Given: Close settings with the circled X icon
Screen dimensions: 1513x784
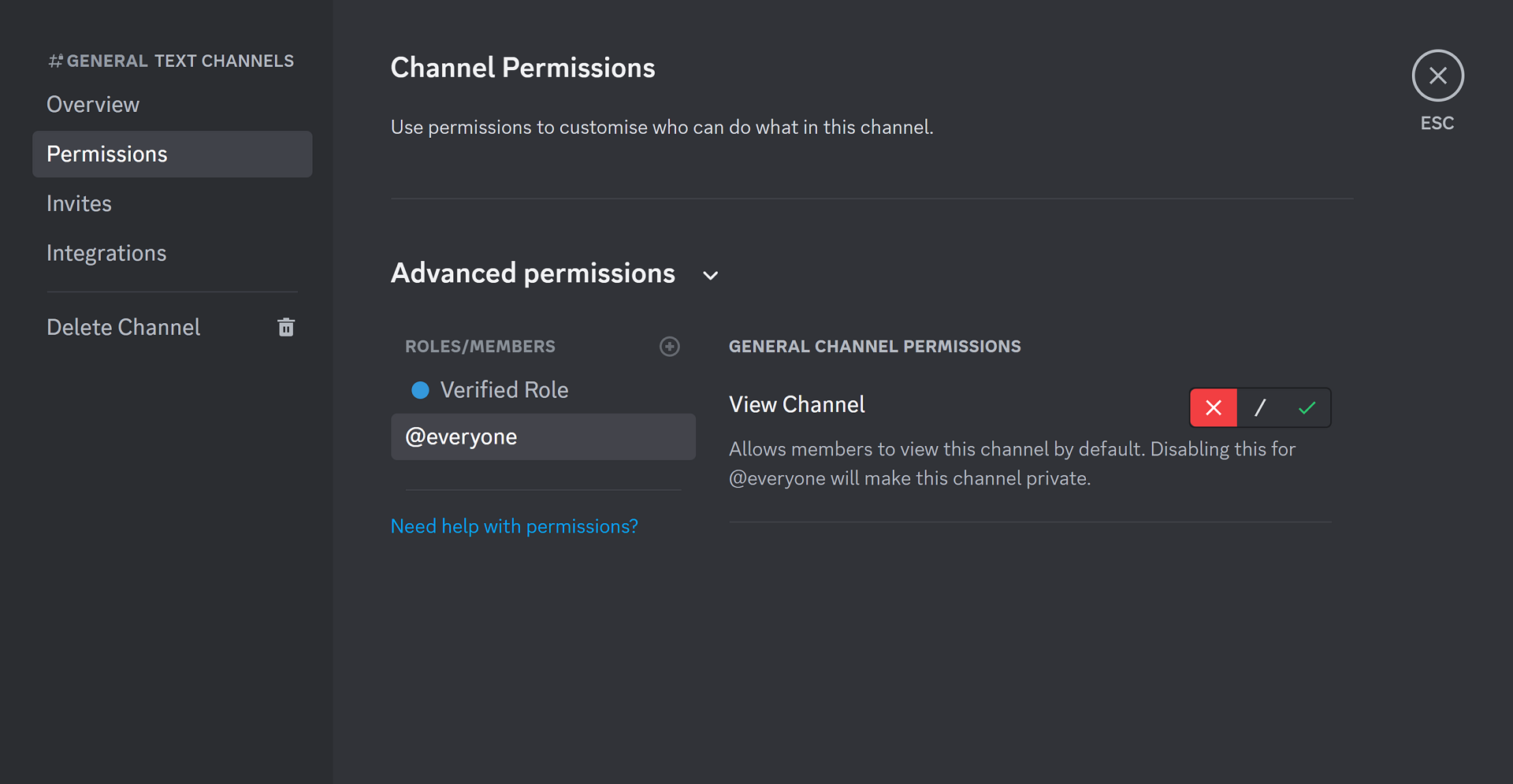Looking at the screenshot, I should 1437,76.
